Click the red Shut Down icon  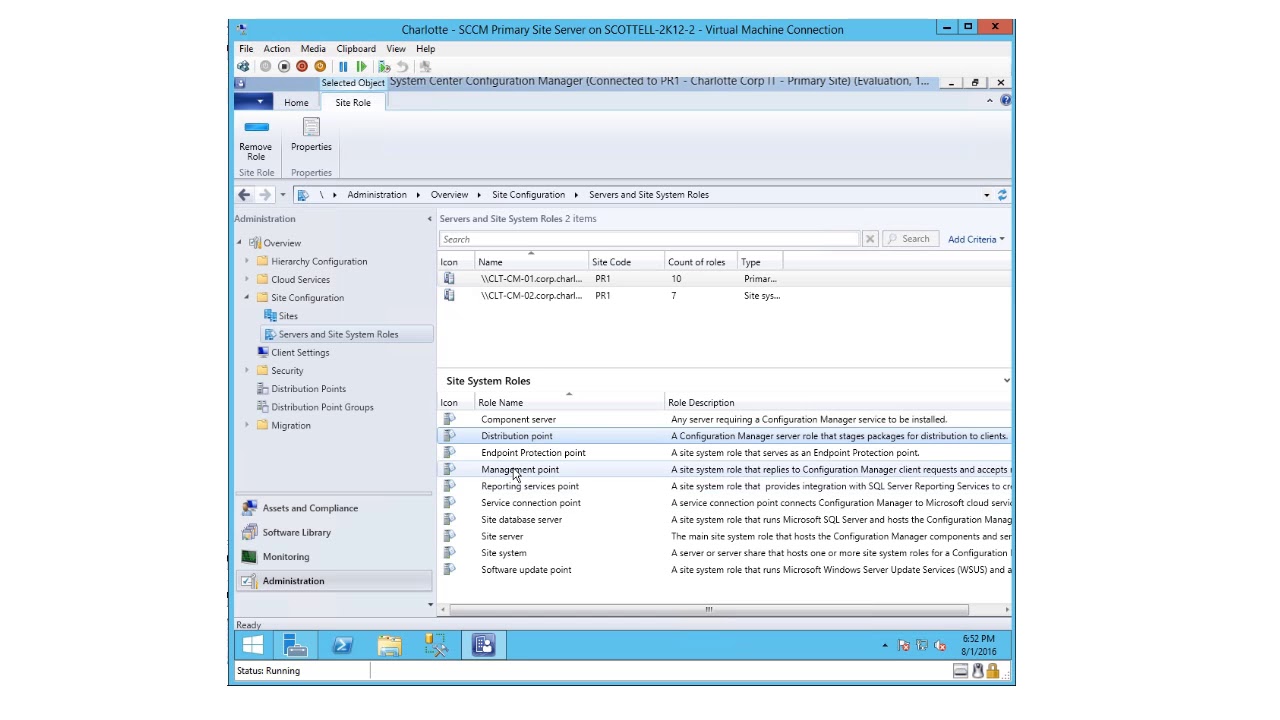point(302,67)
